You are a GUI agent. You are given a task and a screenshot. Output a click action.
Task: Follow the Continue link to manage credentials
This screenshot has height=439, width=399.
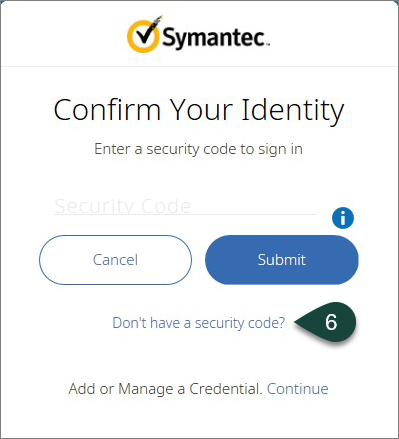pyautogui.click(x=298, y=389)
